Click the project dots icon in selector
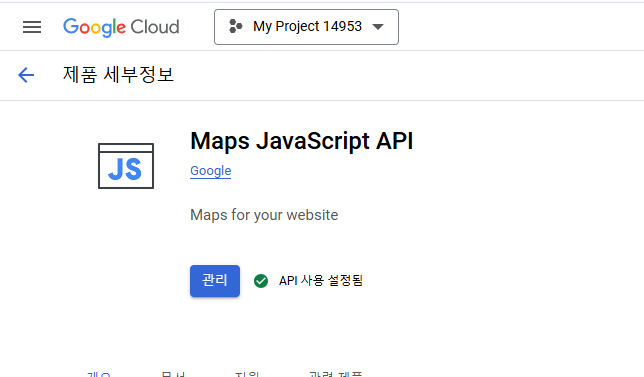Image resolution: width=644 pixels, height=377 pixels. 235,26
